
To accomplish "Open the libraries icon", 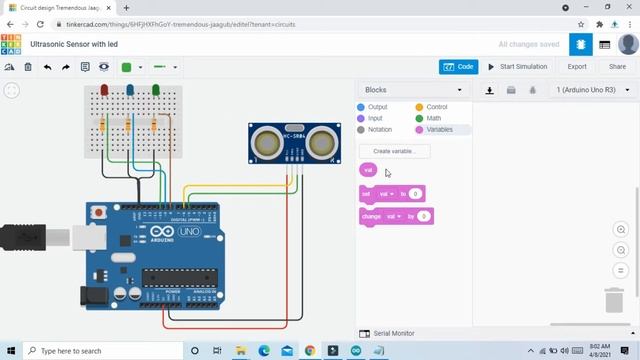I will click(x=511, y=90).
